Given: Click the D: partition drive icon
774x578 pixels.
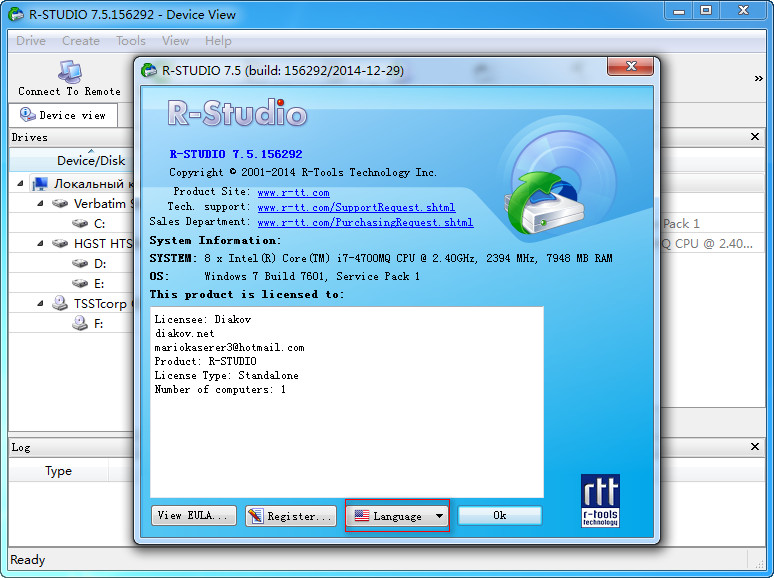Looking at the screenshot, I should click(80, 264).
